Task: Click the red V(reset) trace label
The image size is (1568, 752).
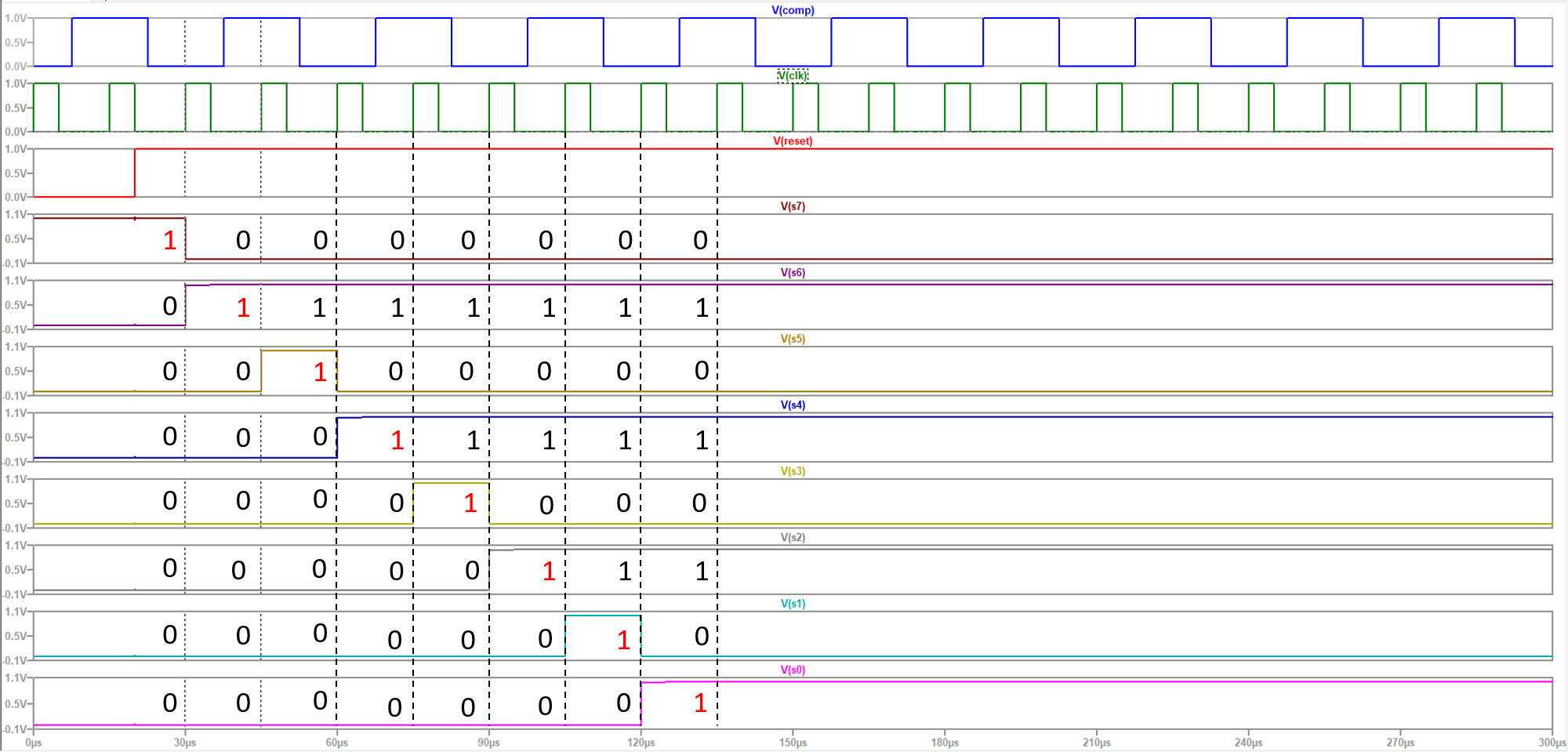Action: (793, 141)
